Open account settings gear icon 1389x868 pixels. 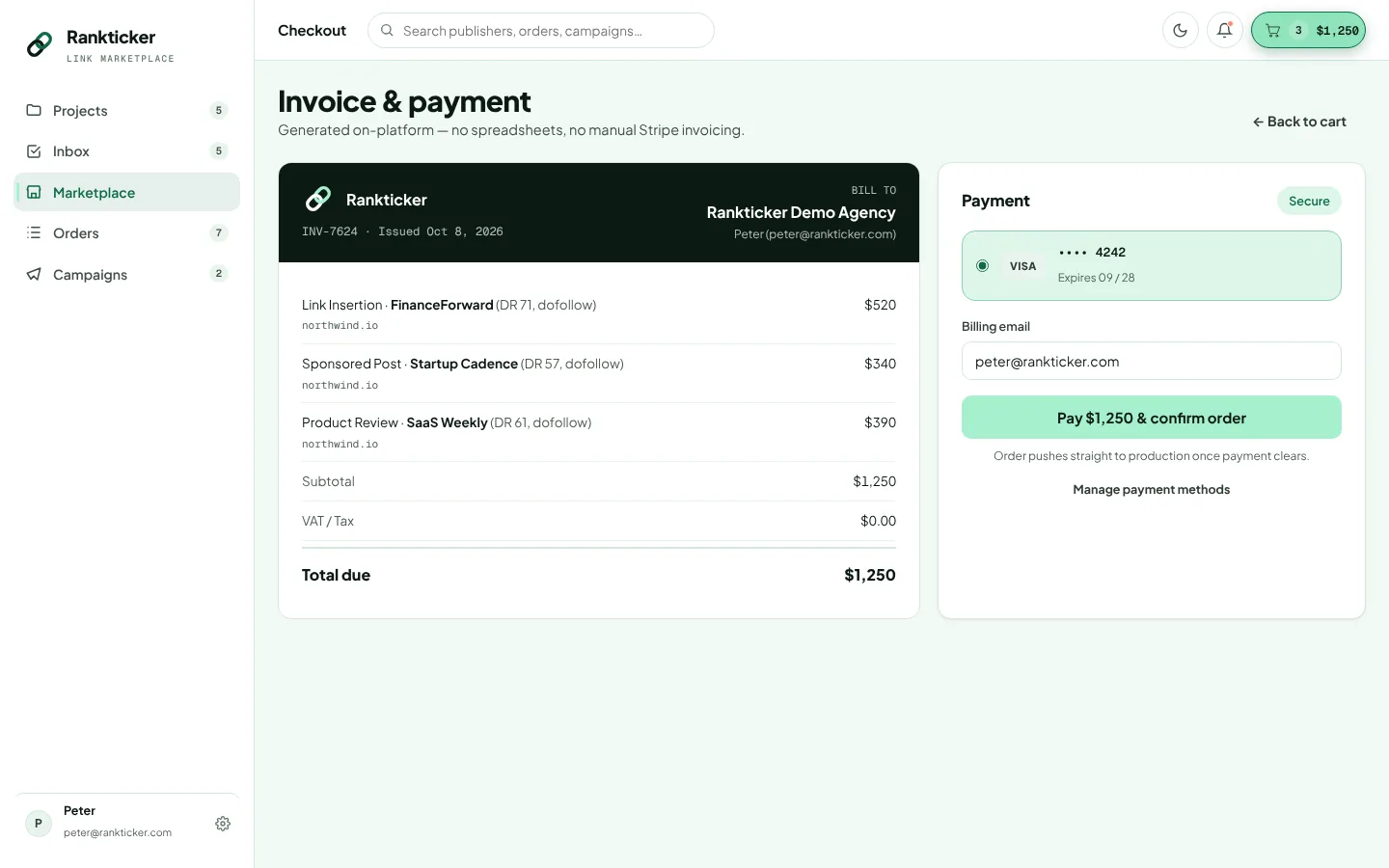click(x=223, y=824)
